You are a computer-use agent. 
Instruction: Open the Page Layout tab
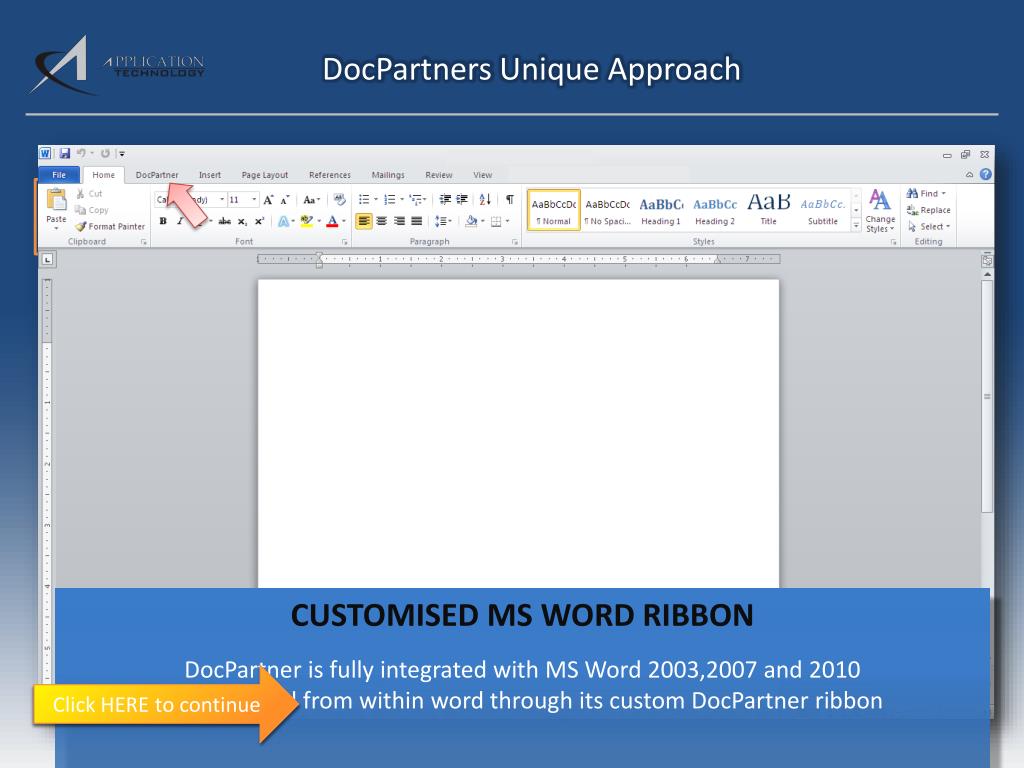264,175
